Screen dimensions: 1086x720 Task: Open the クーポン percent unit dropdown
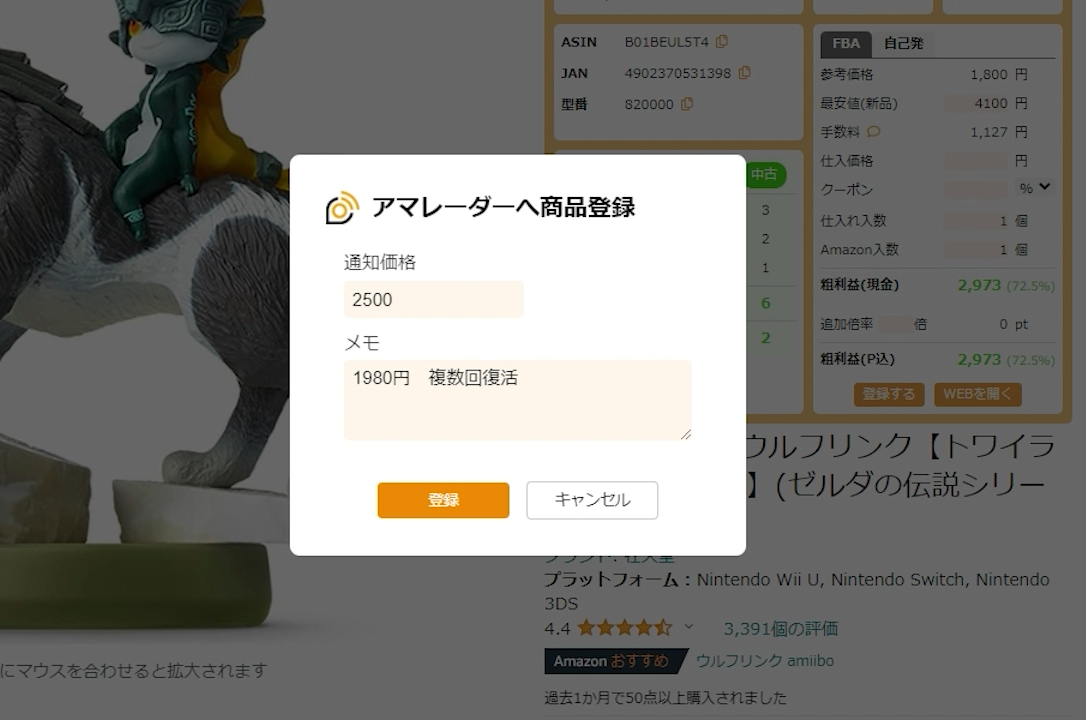1035,188
